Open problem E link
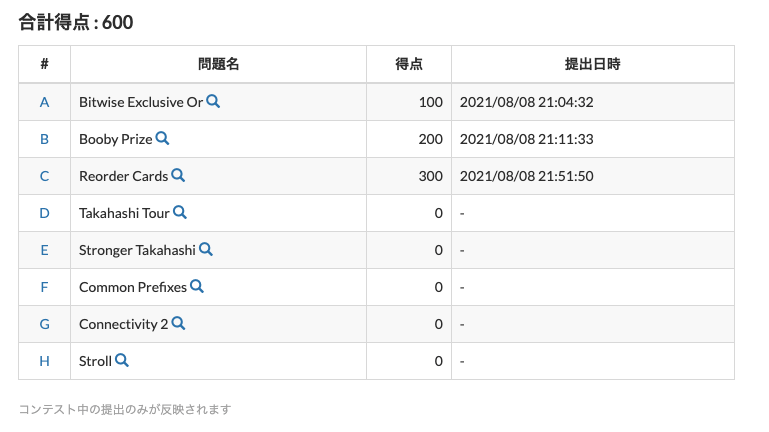 pos(44,250)
